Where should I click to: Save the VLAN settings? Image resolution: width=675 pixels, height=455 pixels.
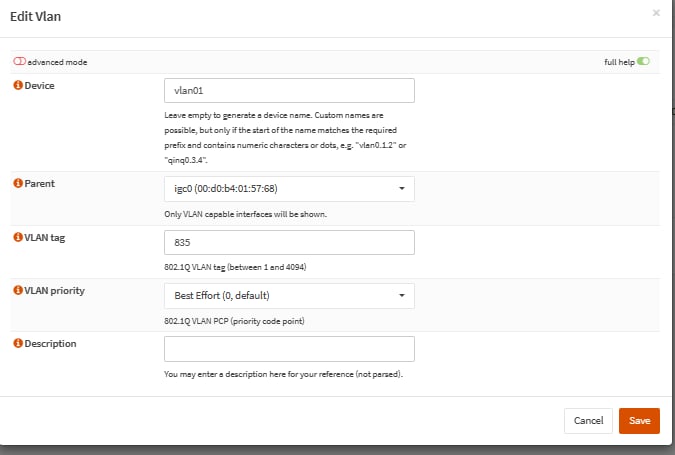coord(639,421)
